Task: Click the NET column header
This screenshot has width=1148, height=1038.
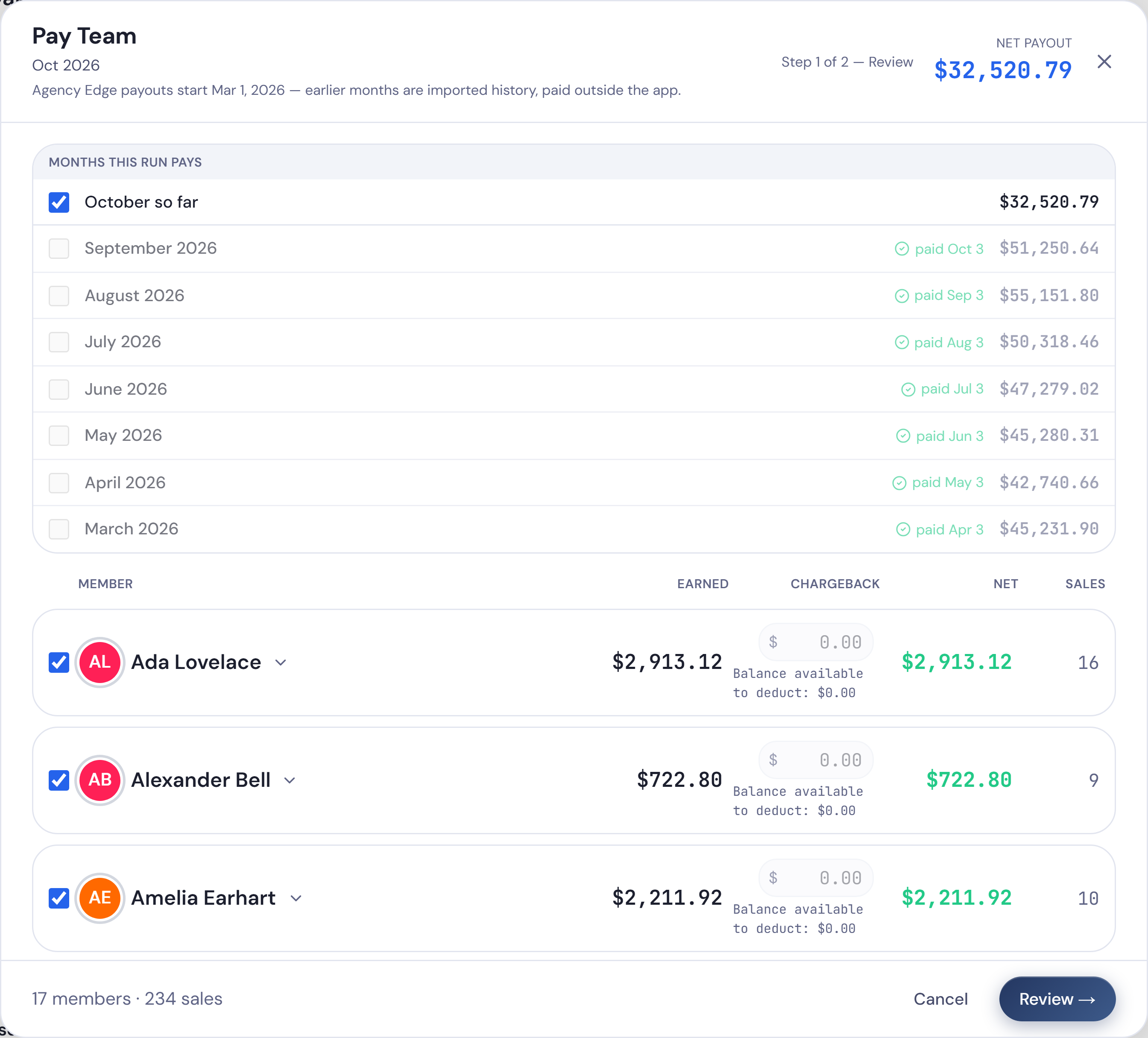Action: click(x=1006, y=584)
